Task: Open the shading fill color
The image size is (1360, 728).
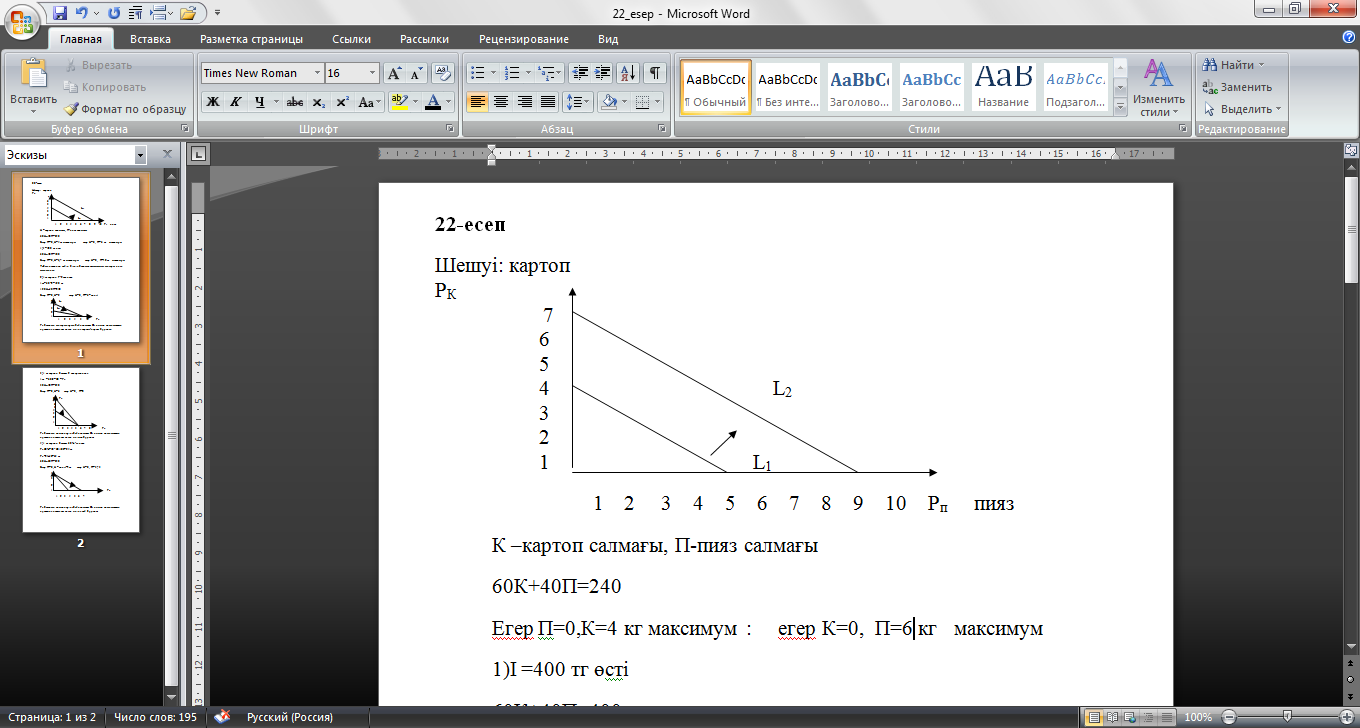Action: coord(610,102)
